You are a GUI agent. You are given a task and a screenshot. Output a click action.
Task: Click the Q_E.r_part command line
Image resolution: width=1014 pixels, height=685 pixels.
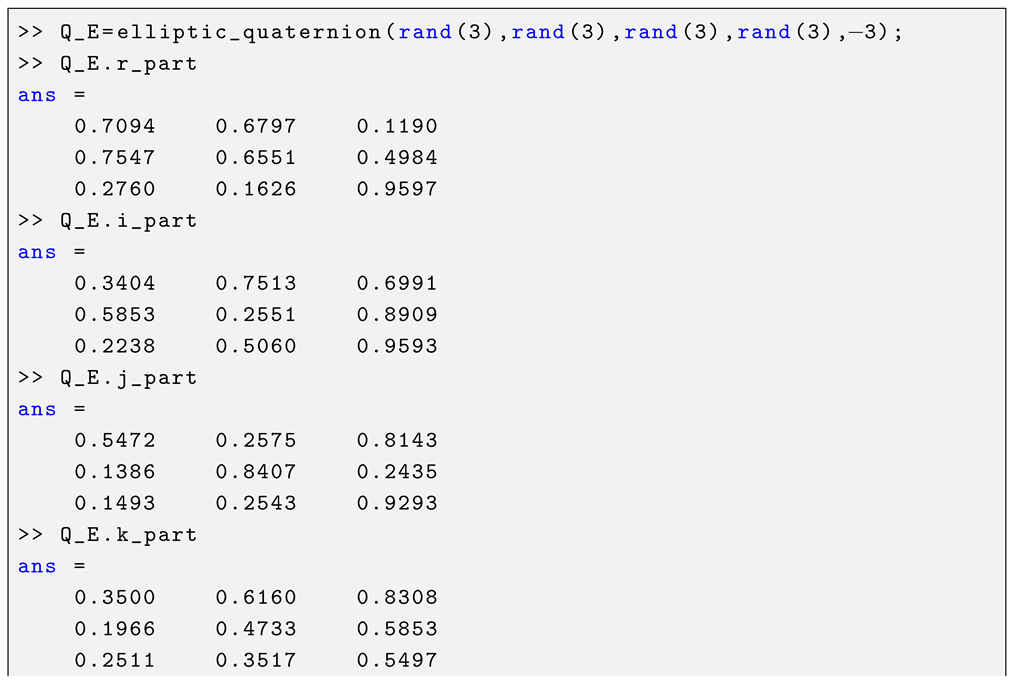pos(128,64)
